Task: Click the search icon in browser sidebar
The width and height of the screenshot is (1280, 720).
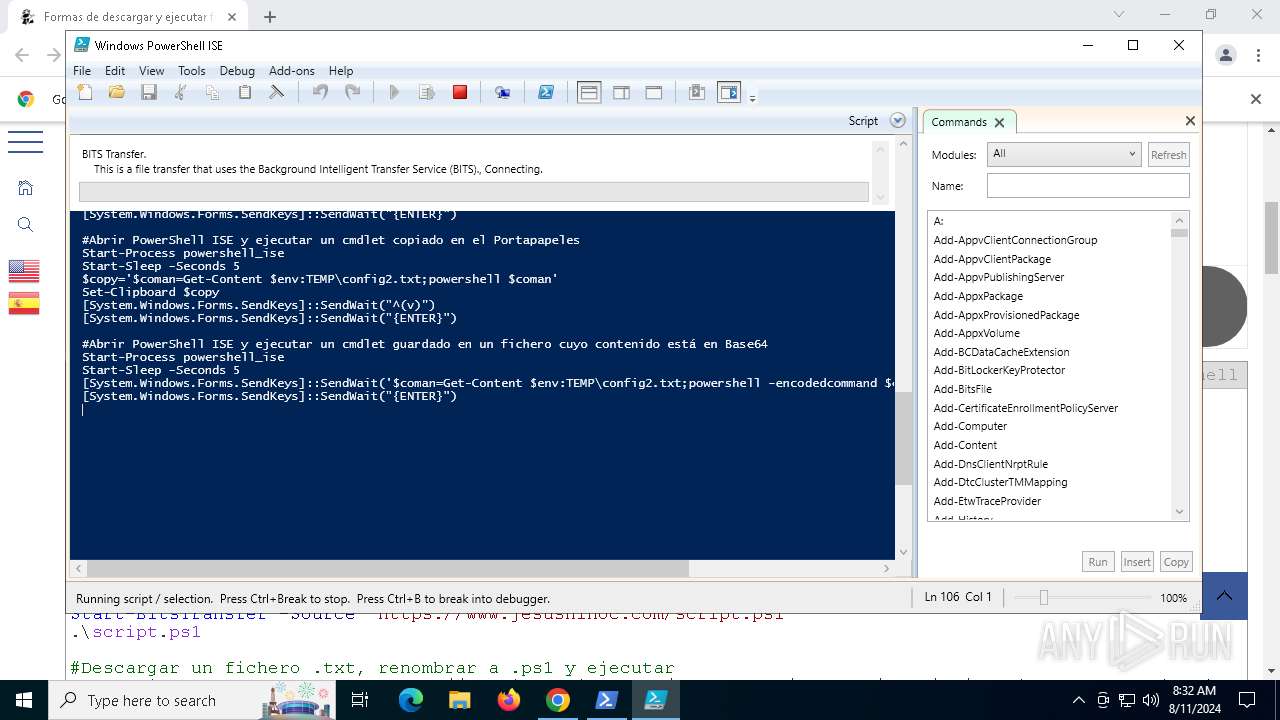Action: (26, 224)
